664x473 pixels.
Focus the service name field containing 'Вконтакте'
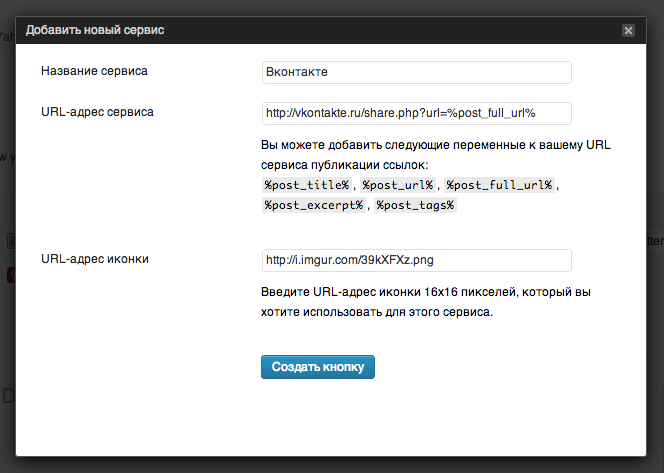[416, 72]
